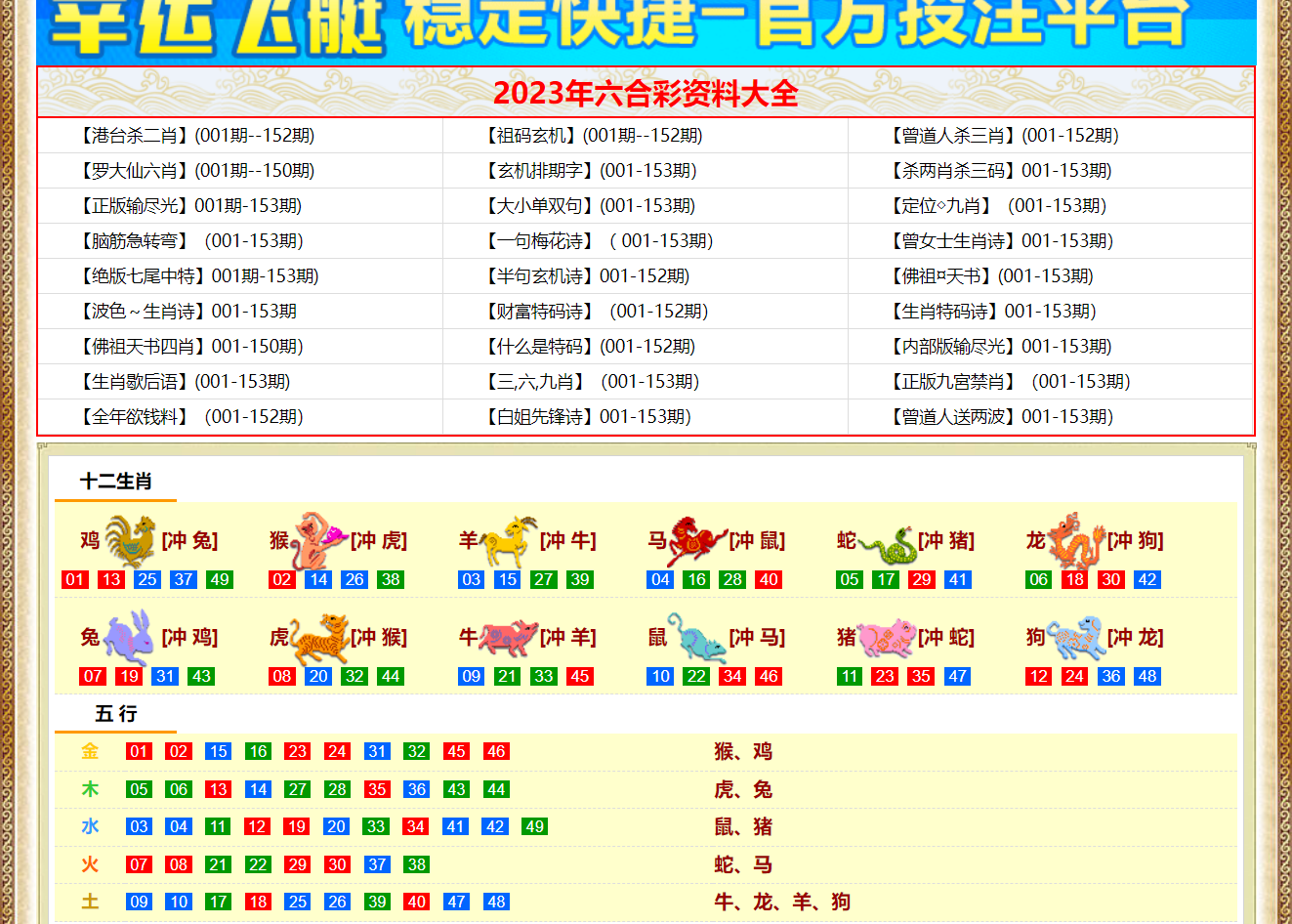Open 【白姐先锋诗】 link
The width and height of the screenshot is (1292, 924).
pyautogui.click(x=585, y=417)
